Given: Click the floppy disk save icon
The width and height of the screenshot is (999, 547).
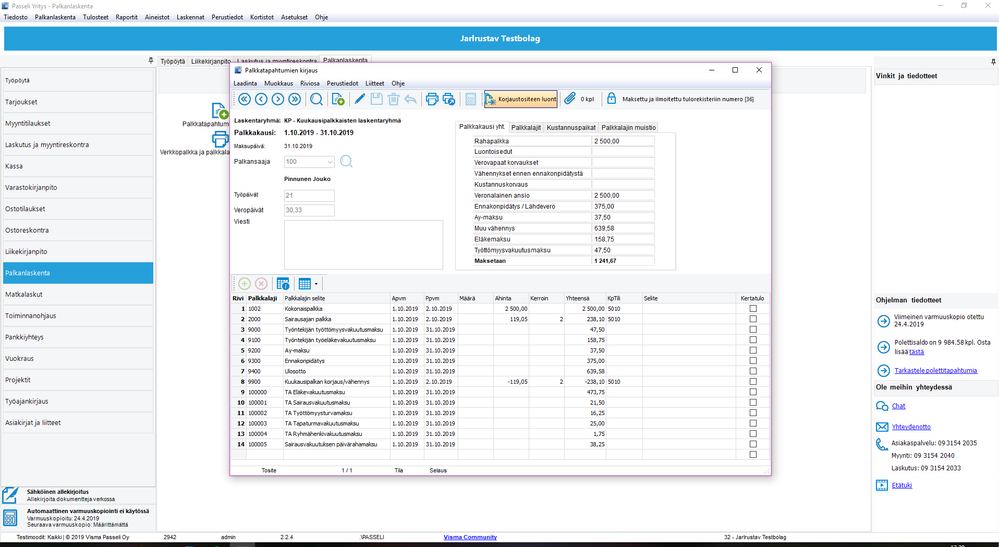Looking at the screenshot, I should click(x=377, y=99).
